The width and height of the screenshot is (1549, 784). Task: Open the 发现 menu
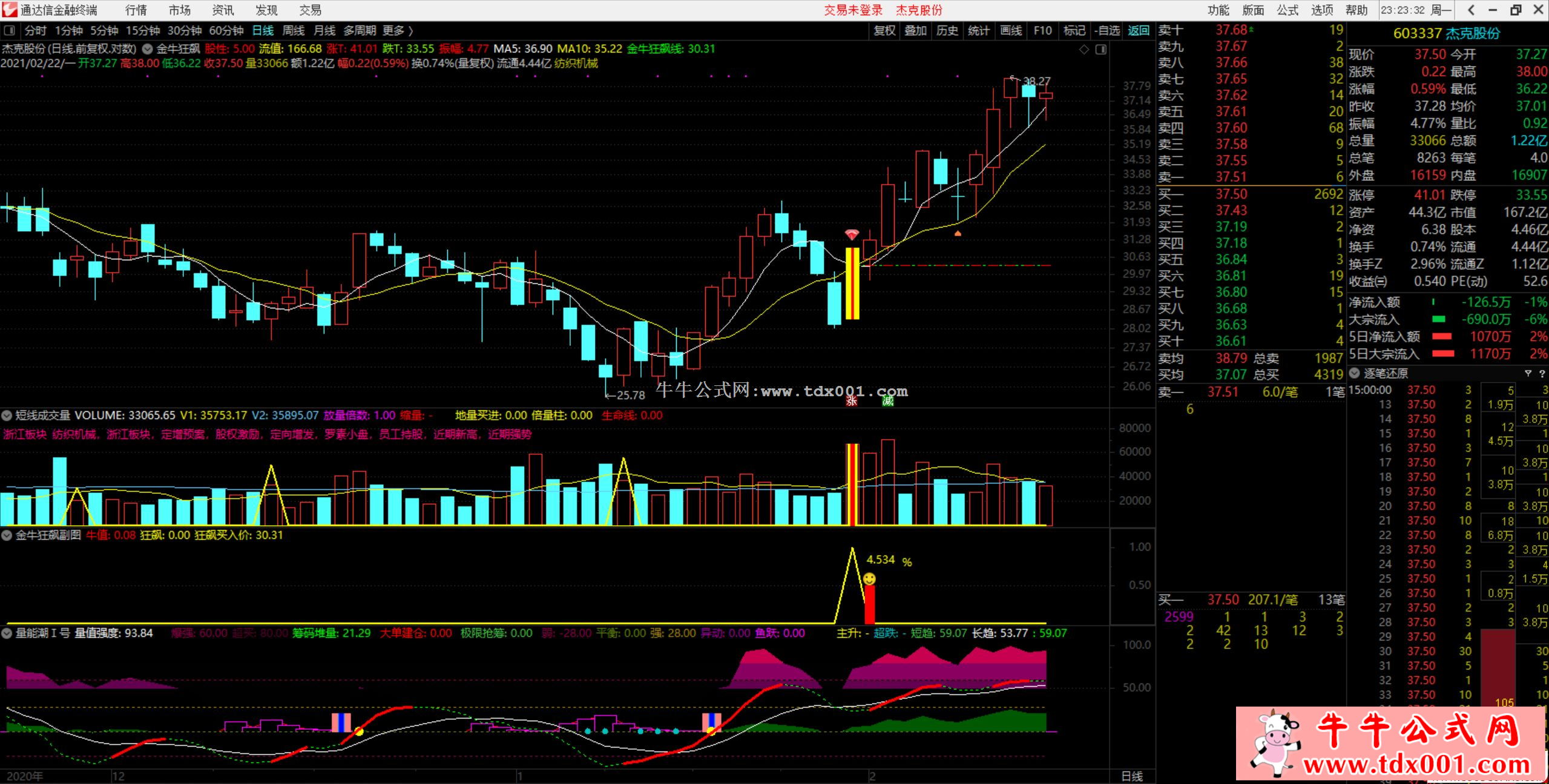coord(266,10)
